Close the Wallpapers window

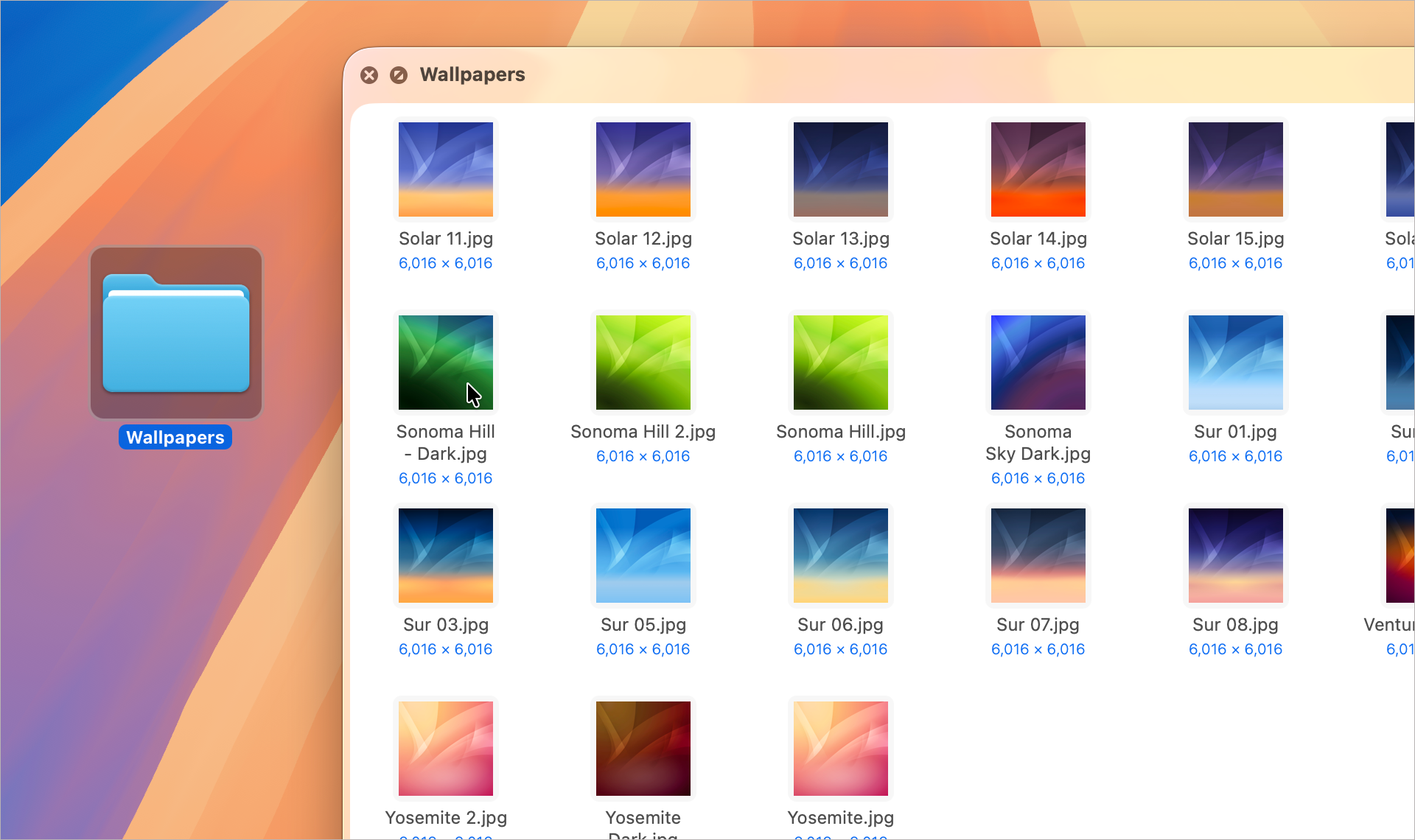point(369,75)
